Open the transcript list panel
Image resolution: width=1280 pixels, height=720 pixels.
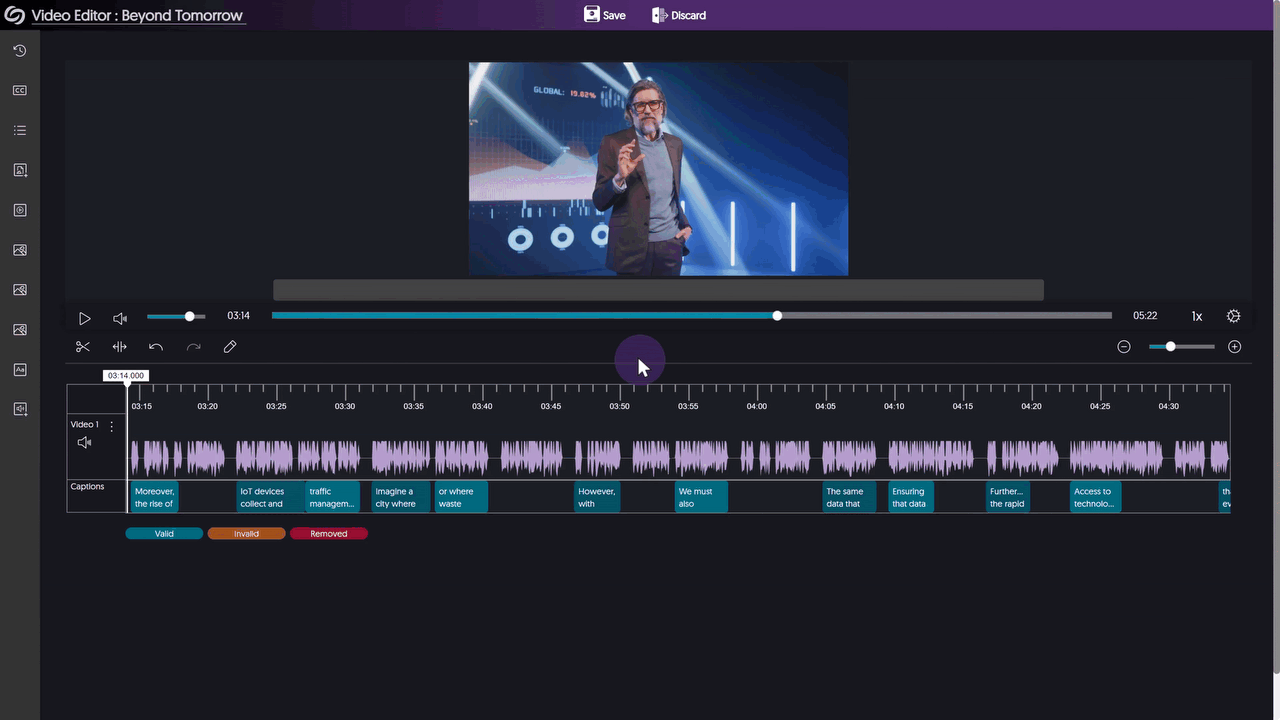pyautogui.click(x=19, y=130)
